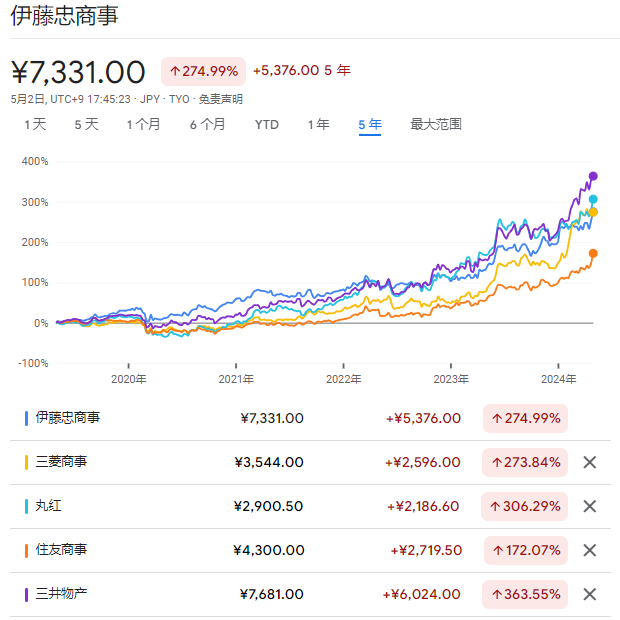Select the 5年 range tab
Screen dimensions: 620x620
click(x=370, y=124)
